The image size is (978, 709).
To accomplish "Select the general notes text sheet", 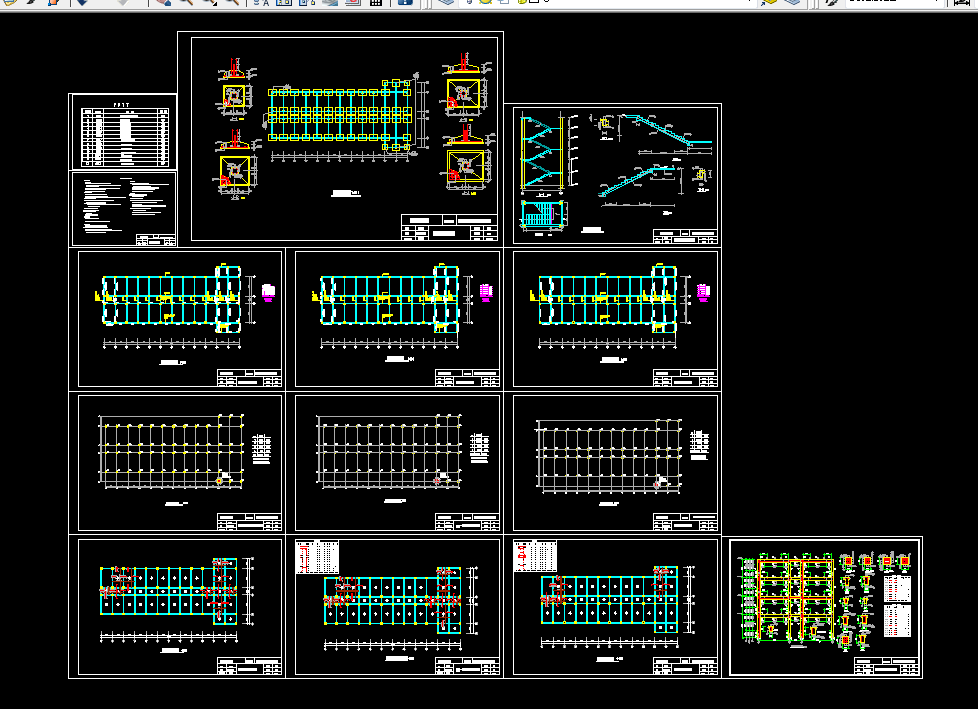I will click(124, 209).
